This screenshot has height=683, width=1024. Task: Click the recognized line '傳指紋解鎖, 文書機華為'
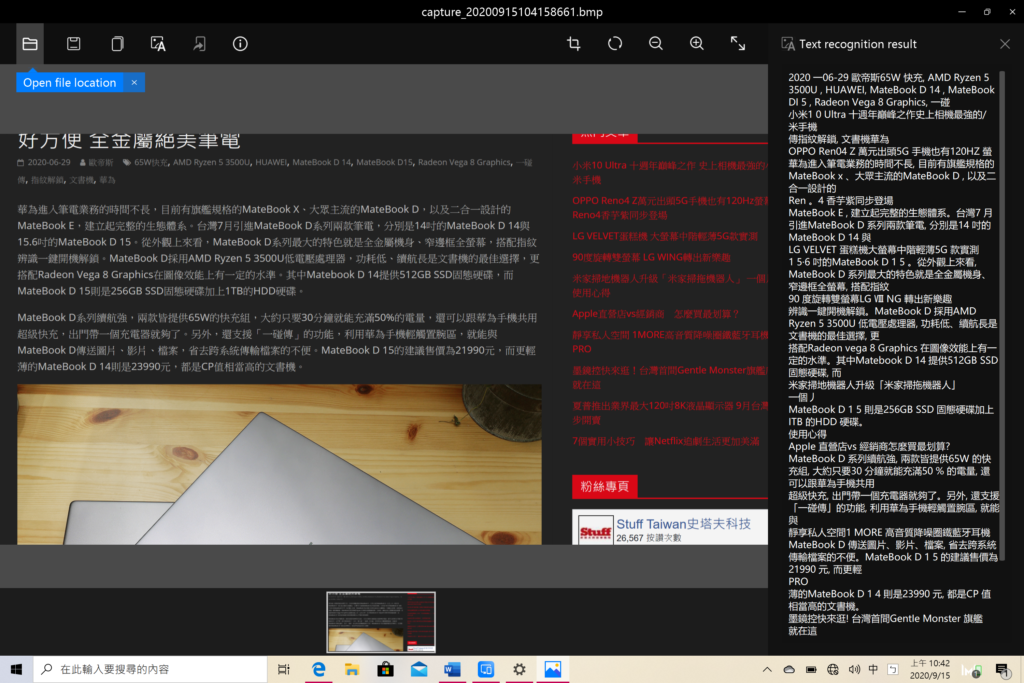click(839, 139)
